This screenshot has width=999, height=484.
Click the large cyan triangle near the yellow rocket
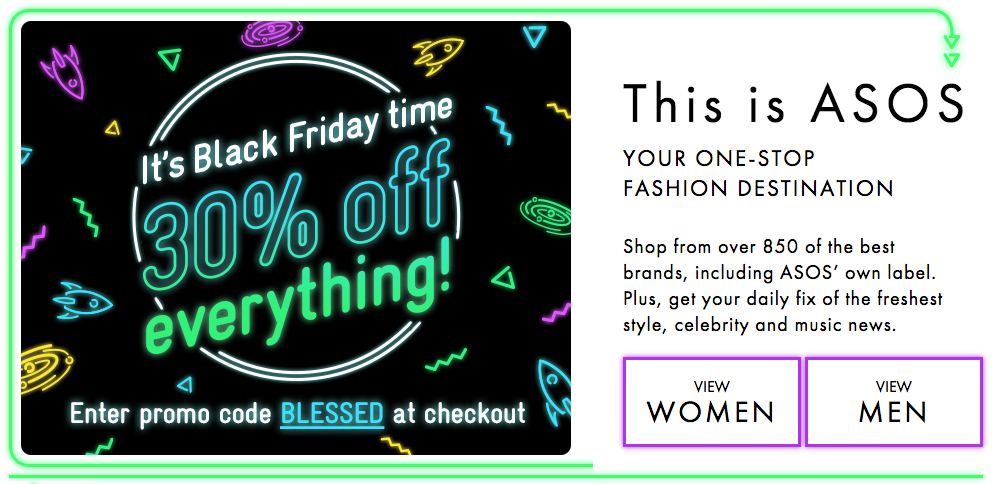534,36
